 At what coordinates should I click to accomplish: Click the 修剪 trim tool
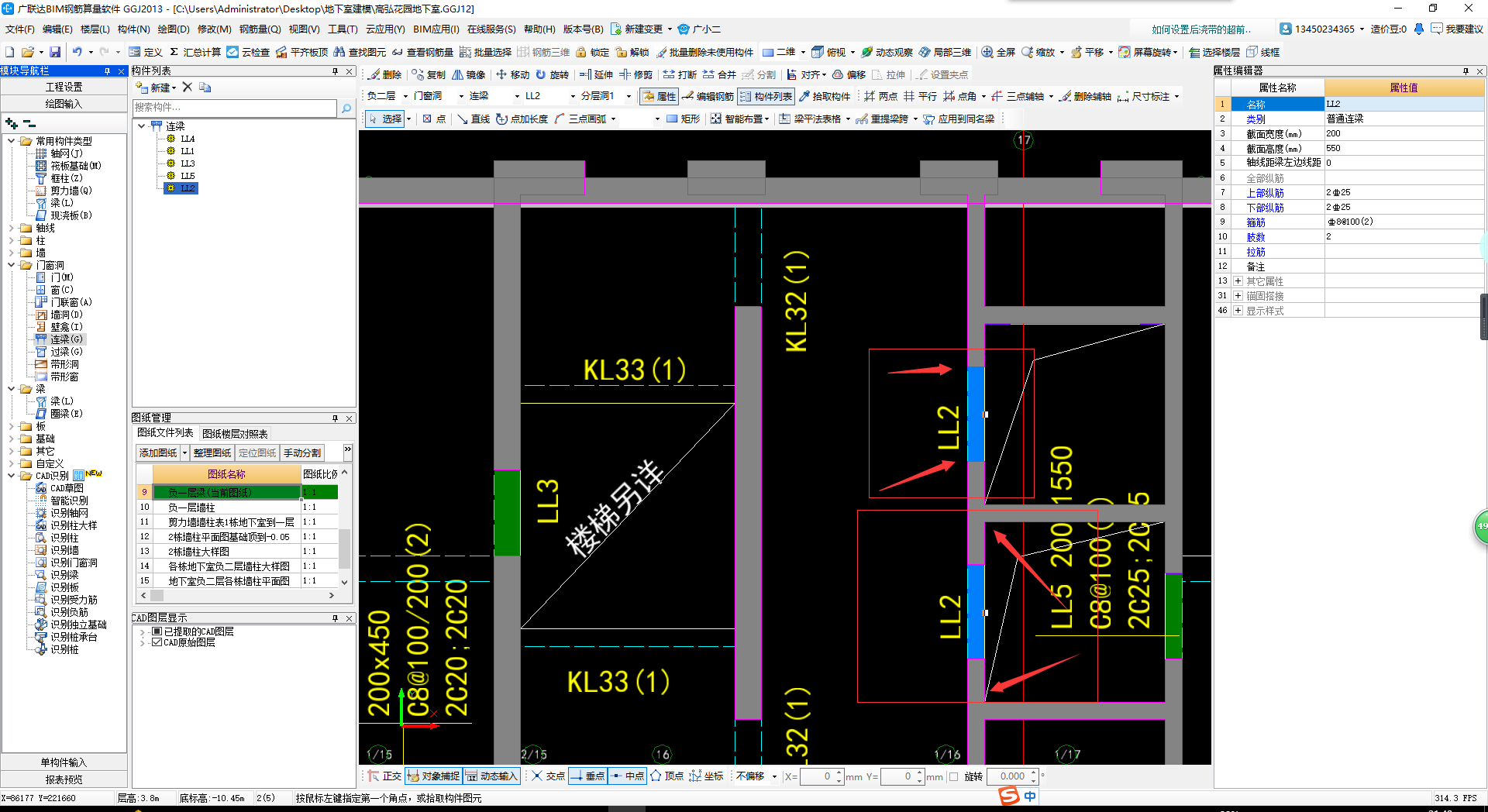pos(635,74)
